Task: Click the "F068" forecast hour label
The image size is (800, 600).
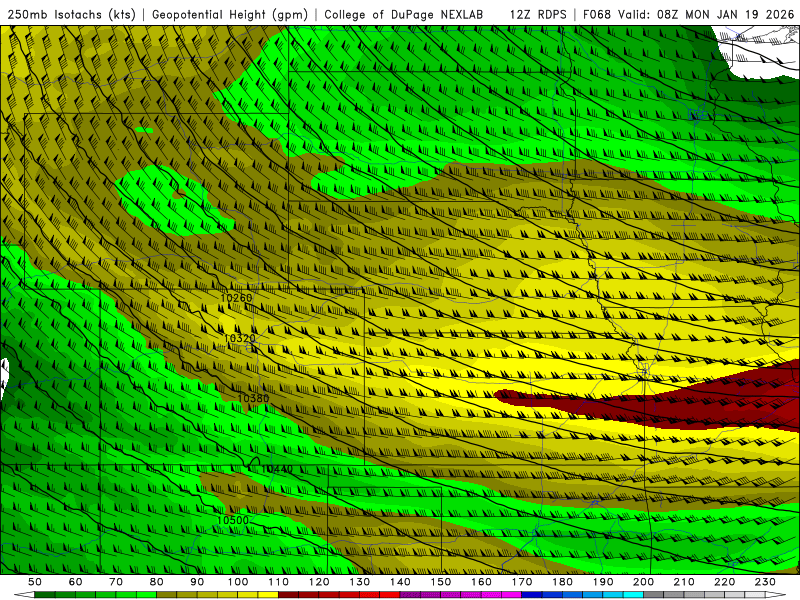Action: (x=597, y=15)
